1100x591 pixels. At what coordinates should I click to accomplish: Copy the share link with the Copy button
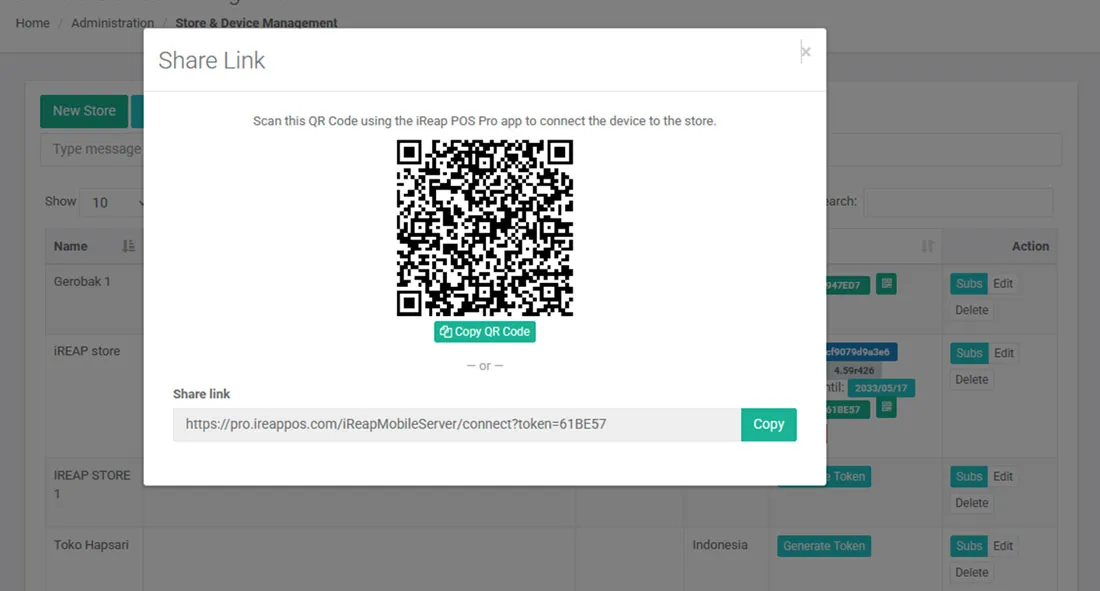click(x=768, y=425)
